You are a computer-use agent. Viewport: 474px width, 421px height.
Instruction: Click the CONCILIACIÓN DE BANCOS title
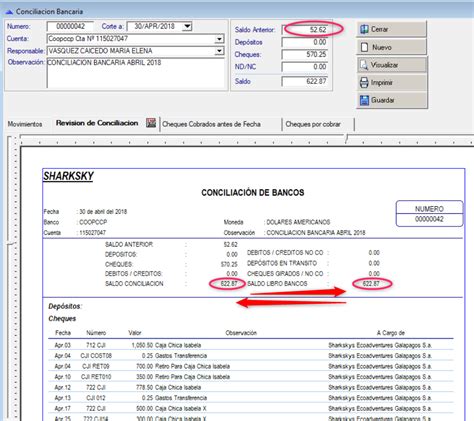[x=253, y=192]
